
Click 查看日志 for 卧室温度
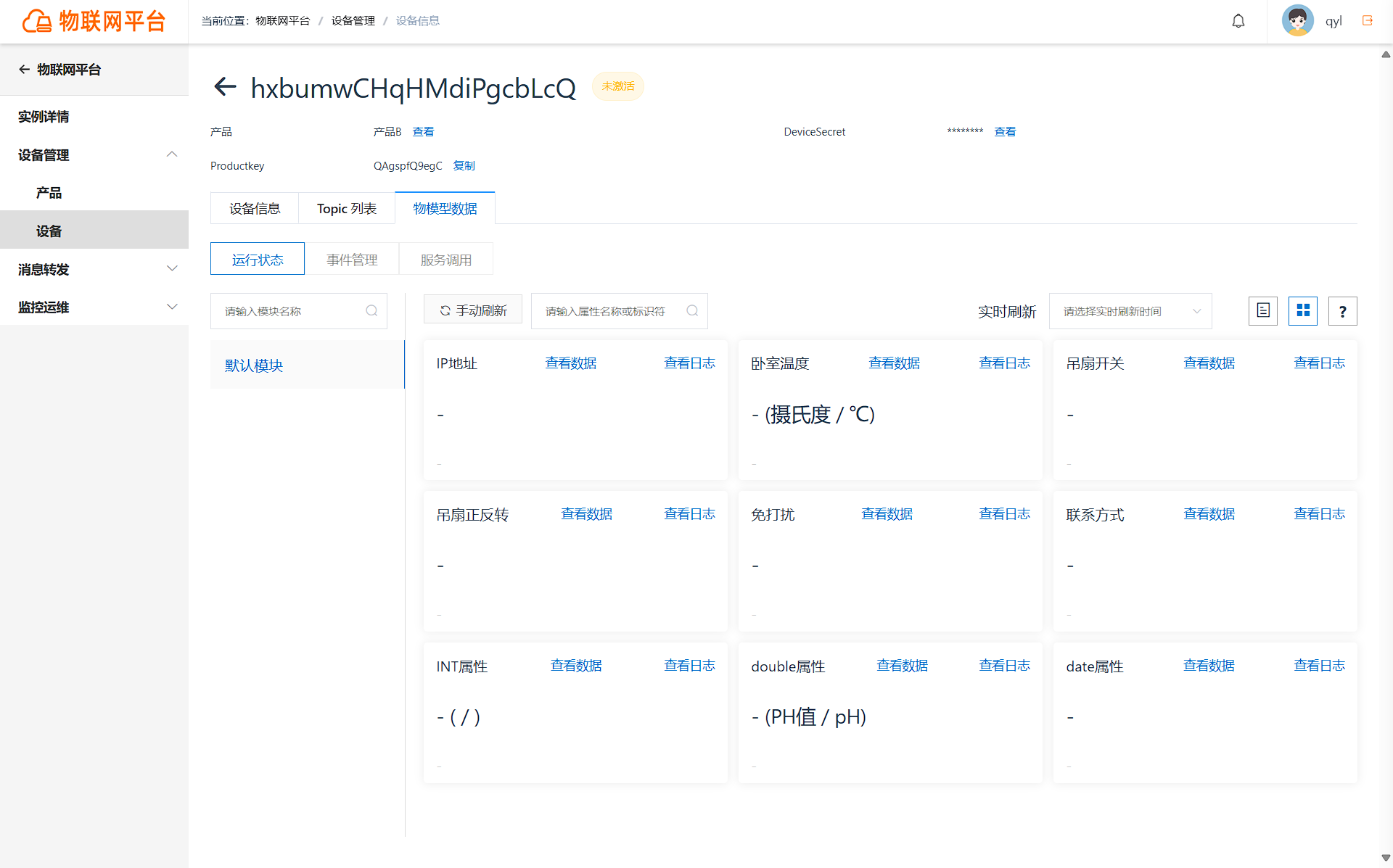click(1004, 363)
